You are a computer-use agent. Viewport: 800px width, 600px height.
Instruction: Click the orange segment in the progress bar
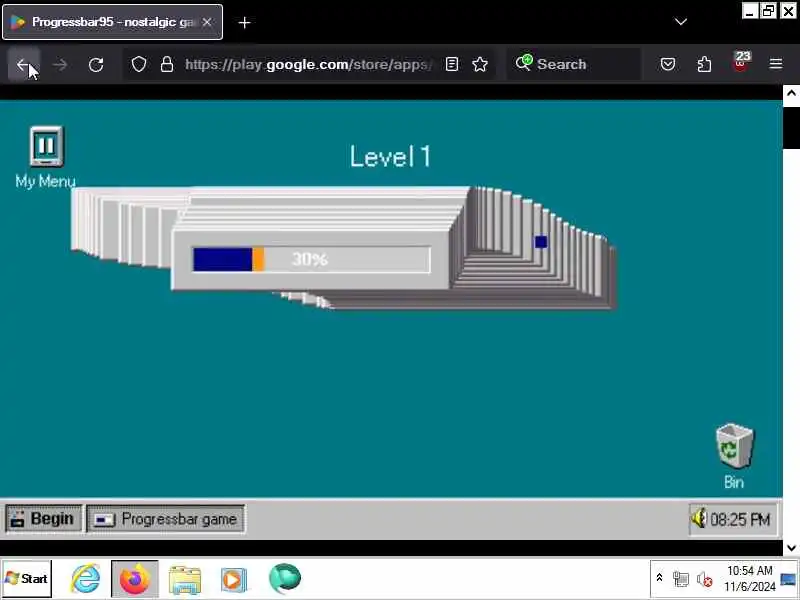click(x=258, y=259)
